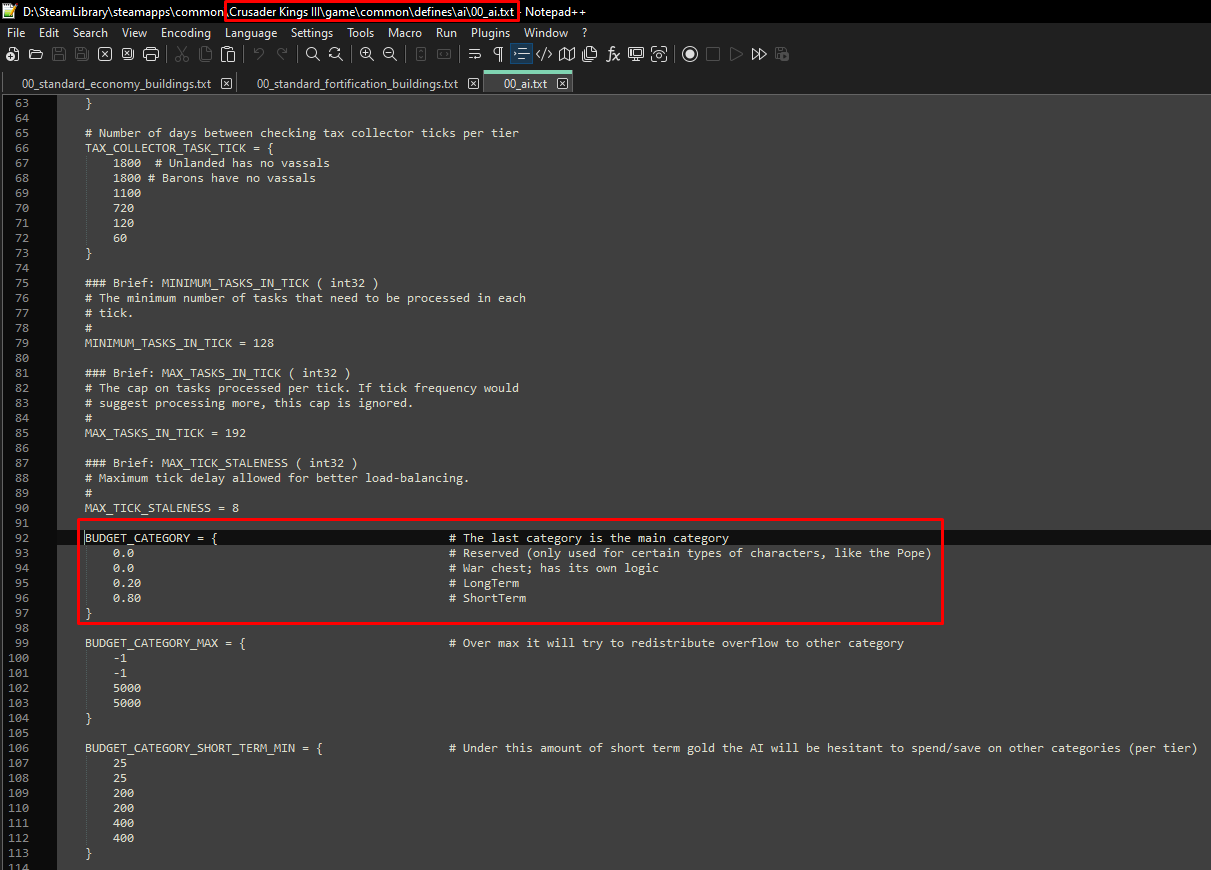Click the Zoom Out icon
Viewport: 1211px width, 870px height.
click(x=390, y=54)
